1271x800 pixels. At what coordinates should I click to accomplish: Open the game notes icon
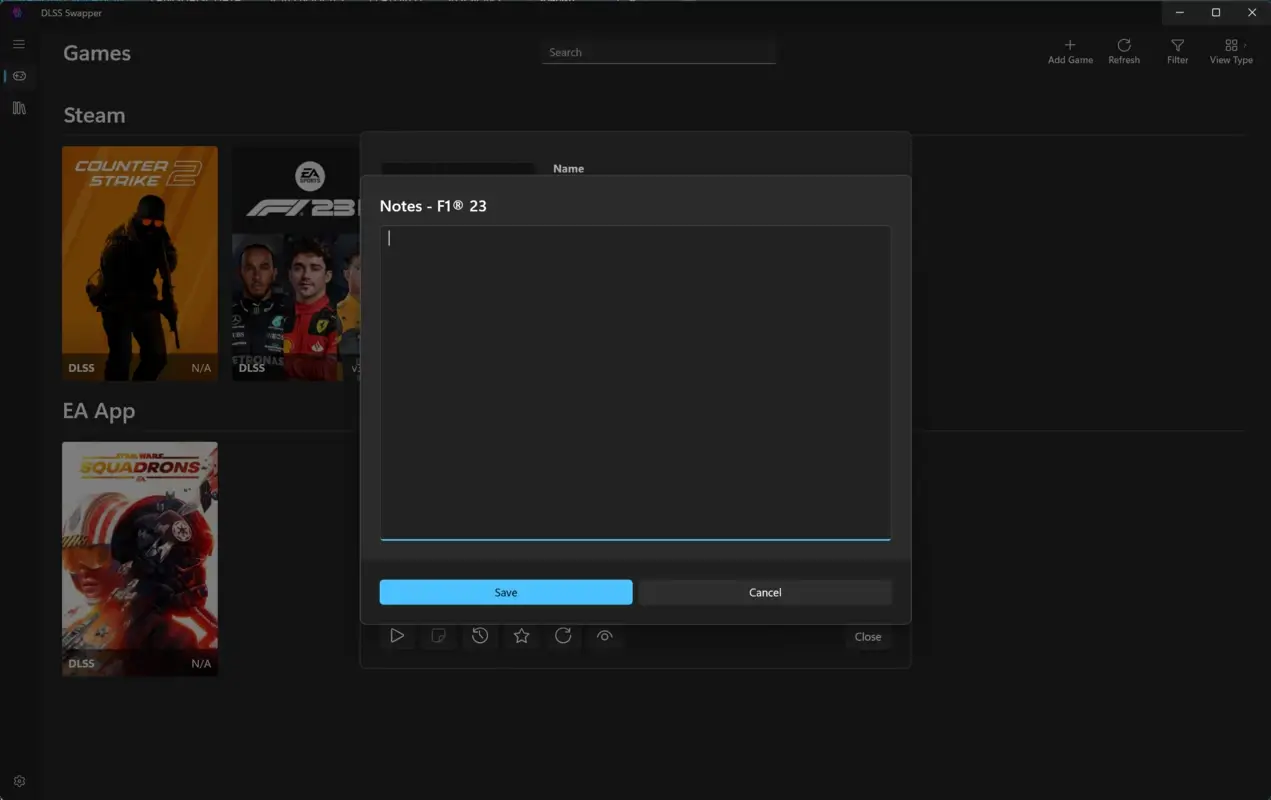point(438,636)
